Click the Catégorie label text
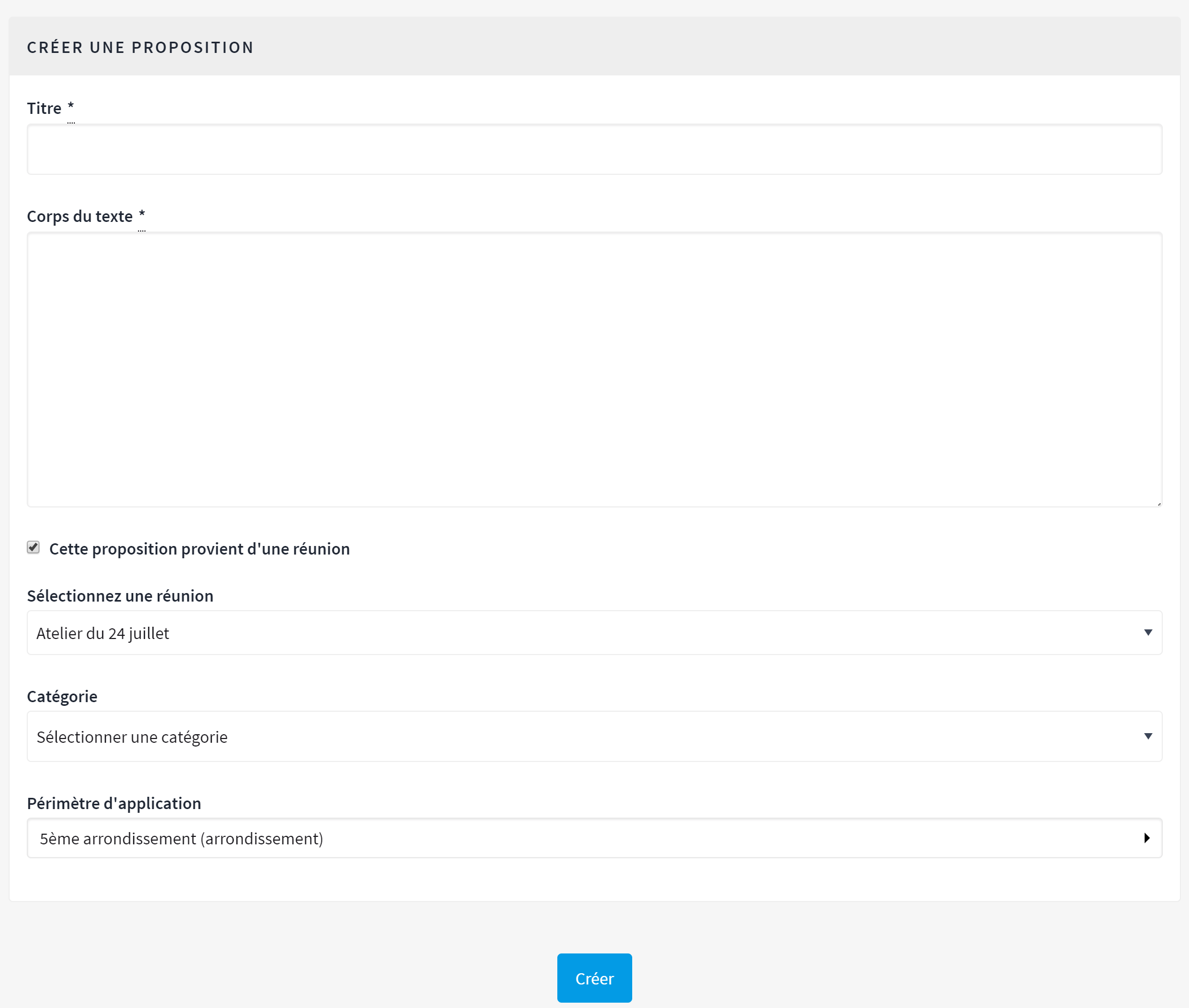The image size is (1189, 1008). click(62, 697)
